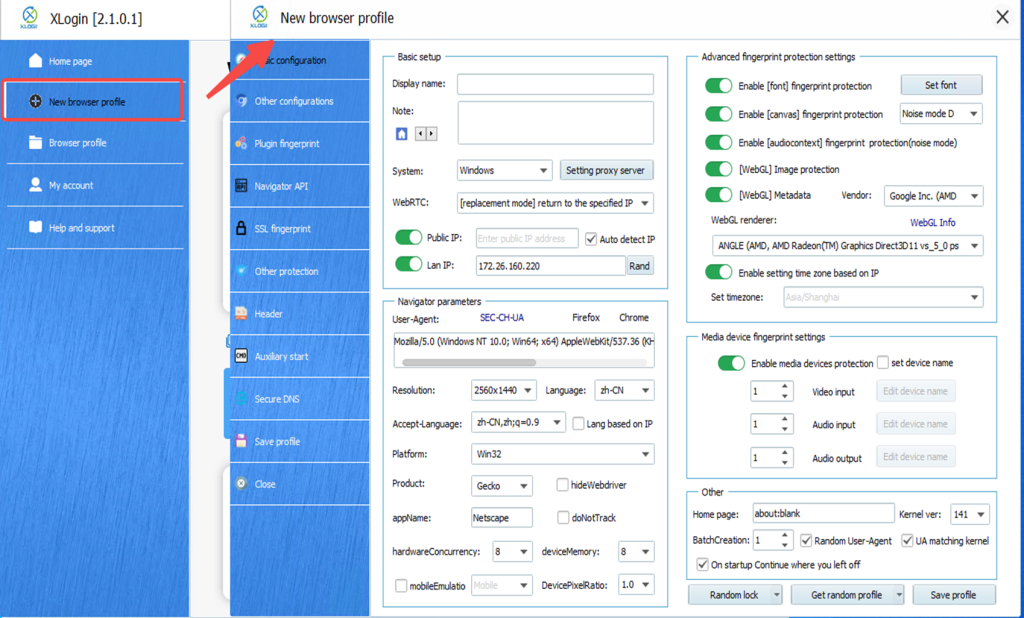1024x618 pixels.
Task: Click the Home page house icon
Action: [36, 61]
